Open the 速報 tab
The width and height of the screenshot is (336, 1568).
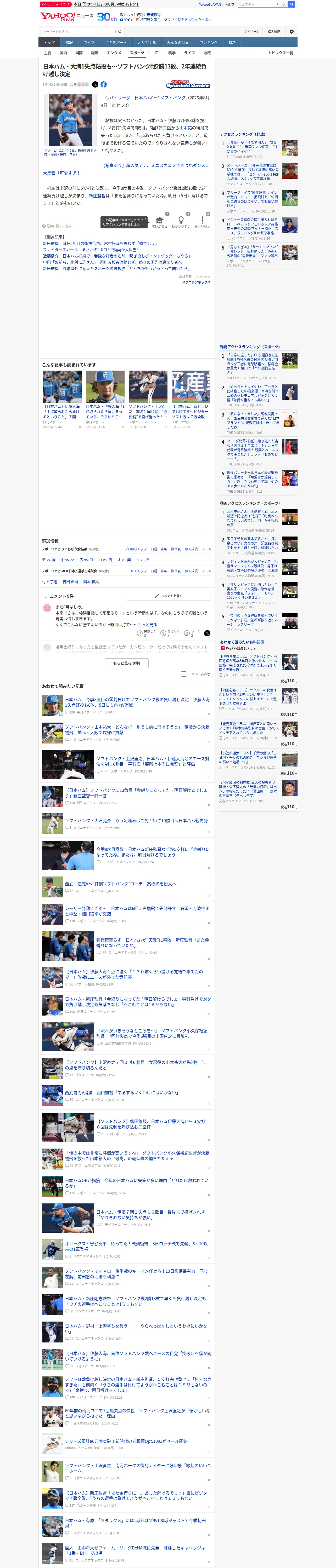point(69,43)
